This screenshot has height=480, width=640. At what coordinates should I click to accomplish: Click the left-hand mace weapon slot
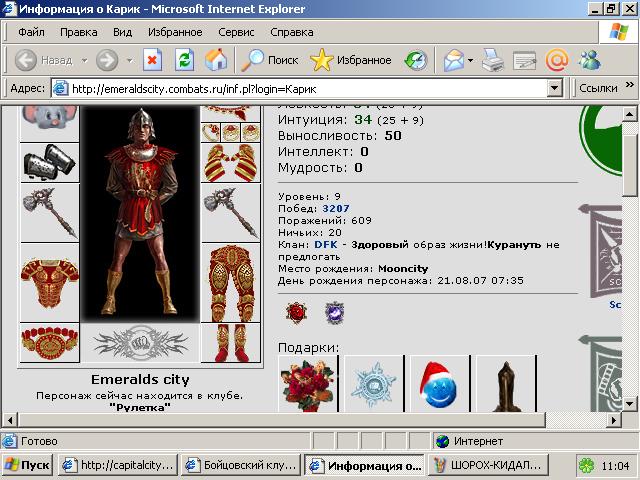click(x=49, y=213)
